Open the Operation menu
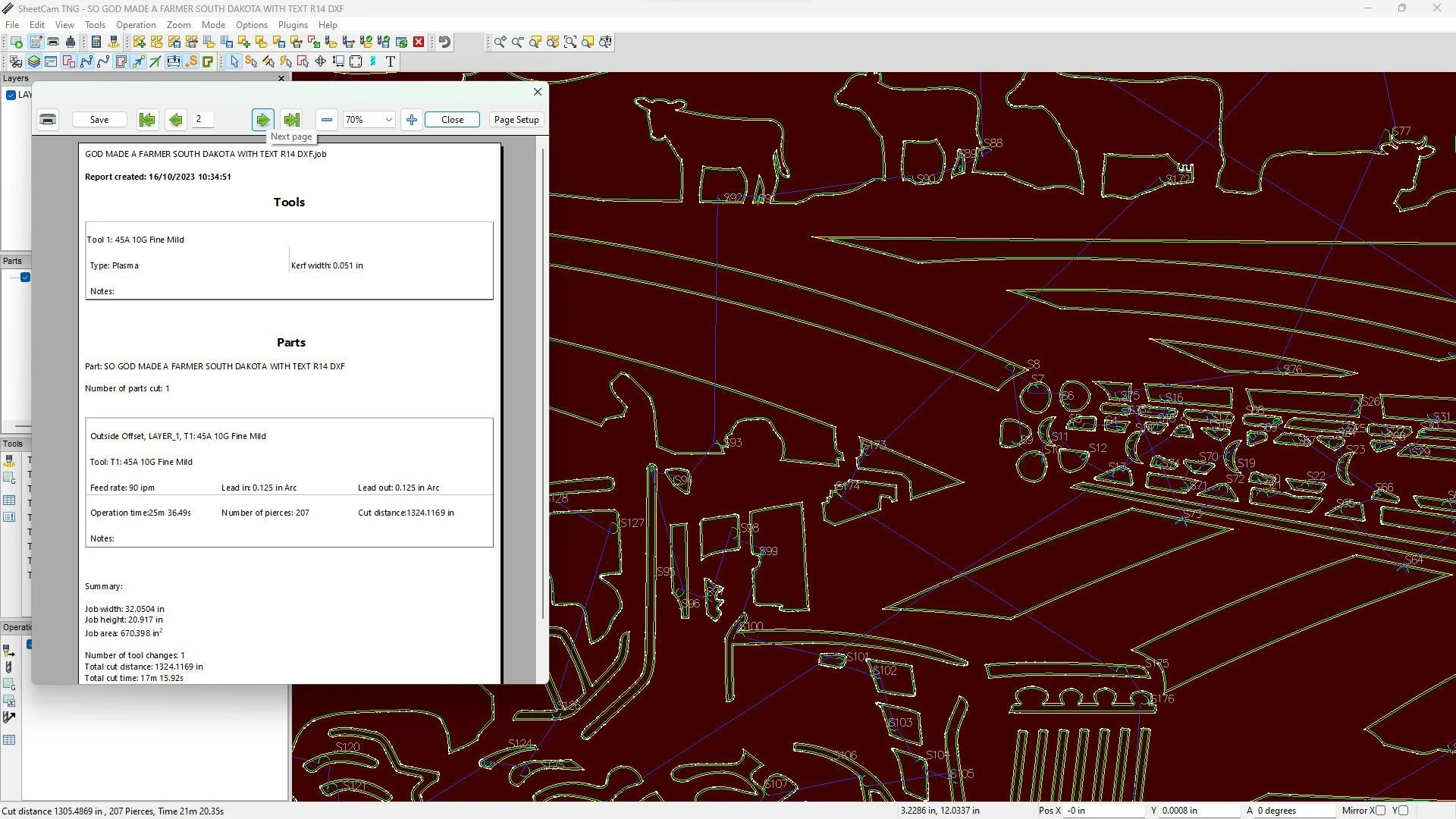The image size is (1456, 819). tap(136, 25)
